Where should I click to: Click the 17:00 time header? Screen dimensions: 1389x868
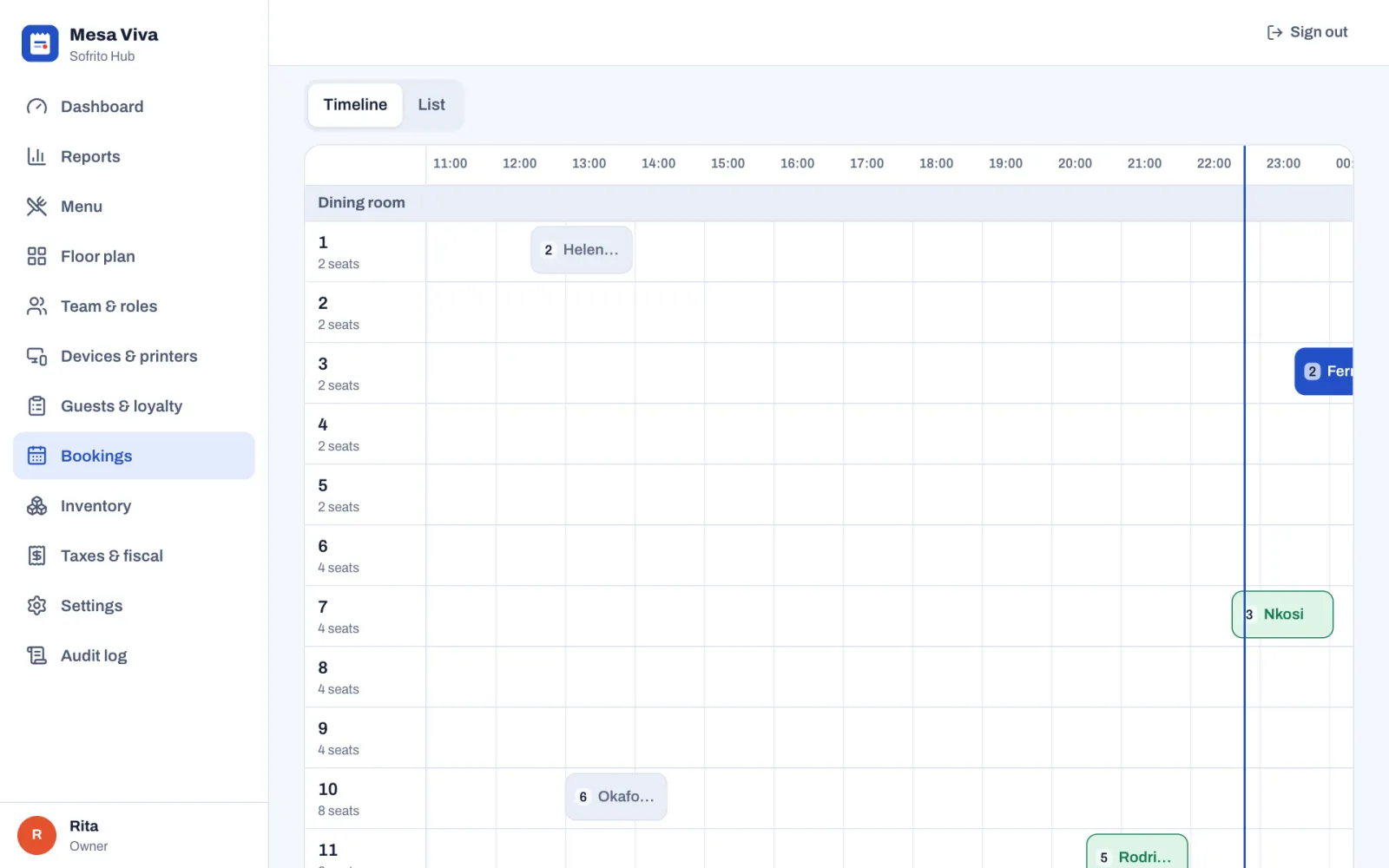pyautogui.click(x=866, y=163)
